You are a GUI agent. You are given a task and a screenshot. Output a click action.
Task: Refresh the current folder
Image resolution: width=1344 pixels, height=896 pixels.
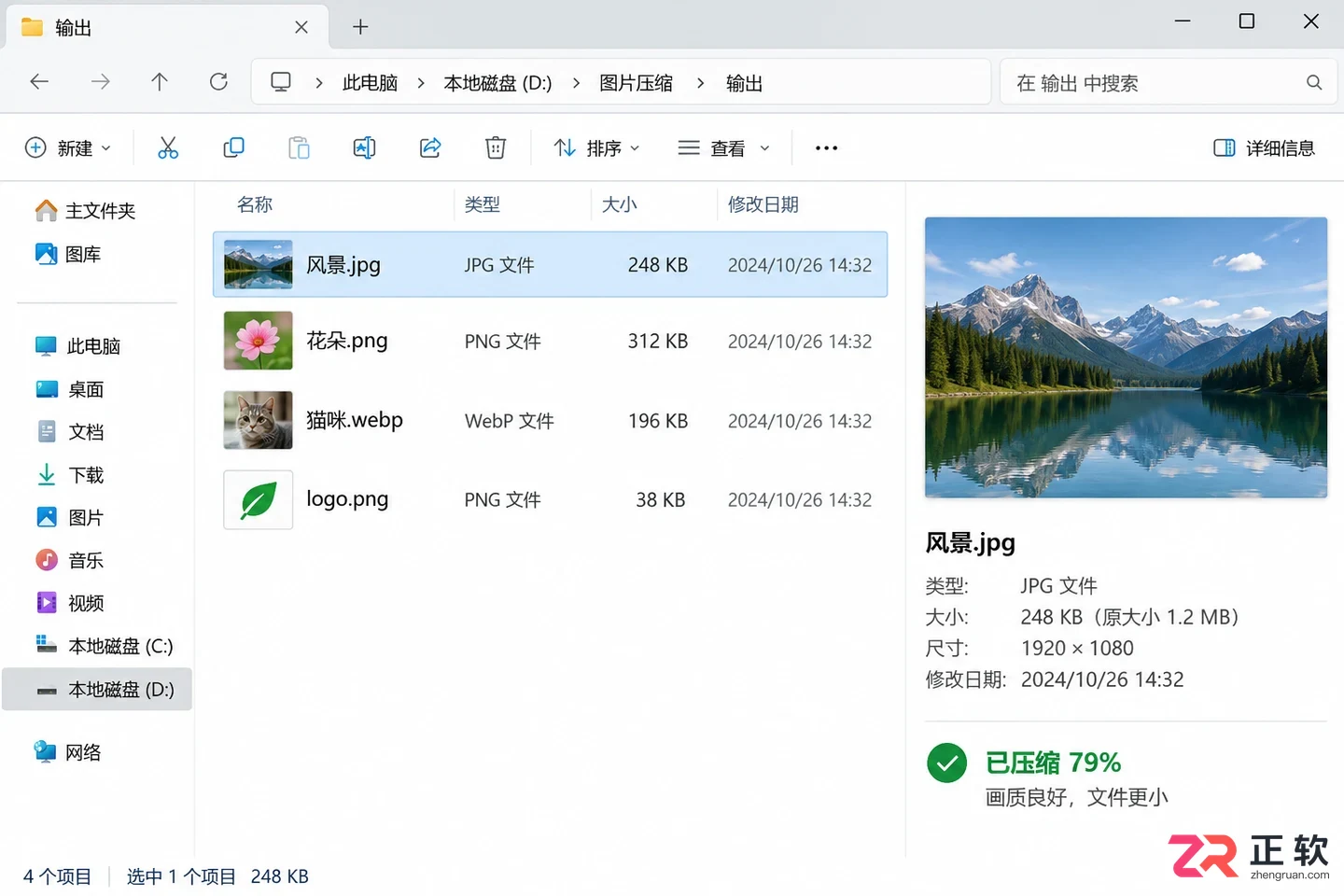pyautogui.click(x=218, y=82)
